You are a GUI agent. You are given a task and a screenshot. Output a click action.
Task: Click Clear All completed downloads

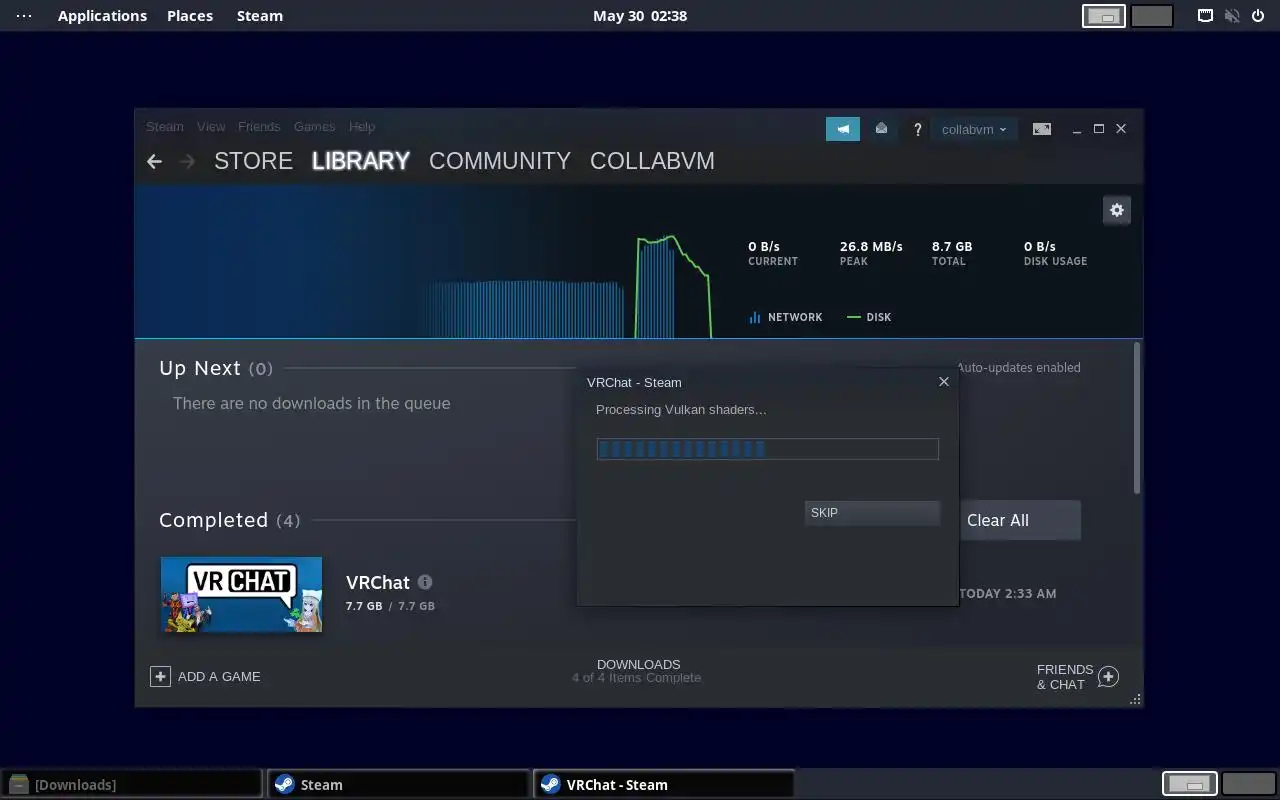click(x=1020, y=520)
